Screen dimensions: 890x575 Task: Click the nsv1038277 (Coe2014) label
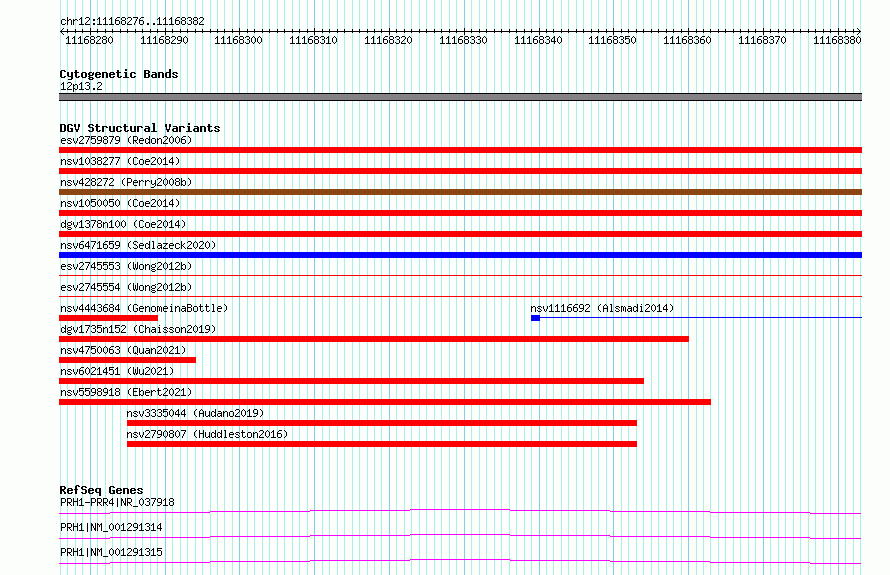pyautogui.click(x=120, y=161)
